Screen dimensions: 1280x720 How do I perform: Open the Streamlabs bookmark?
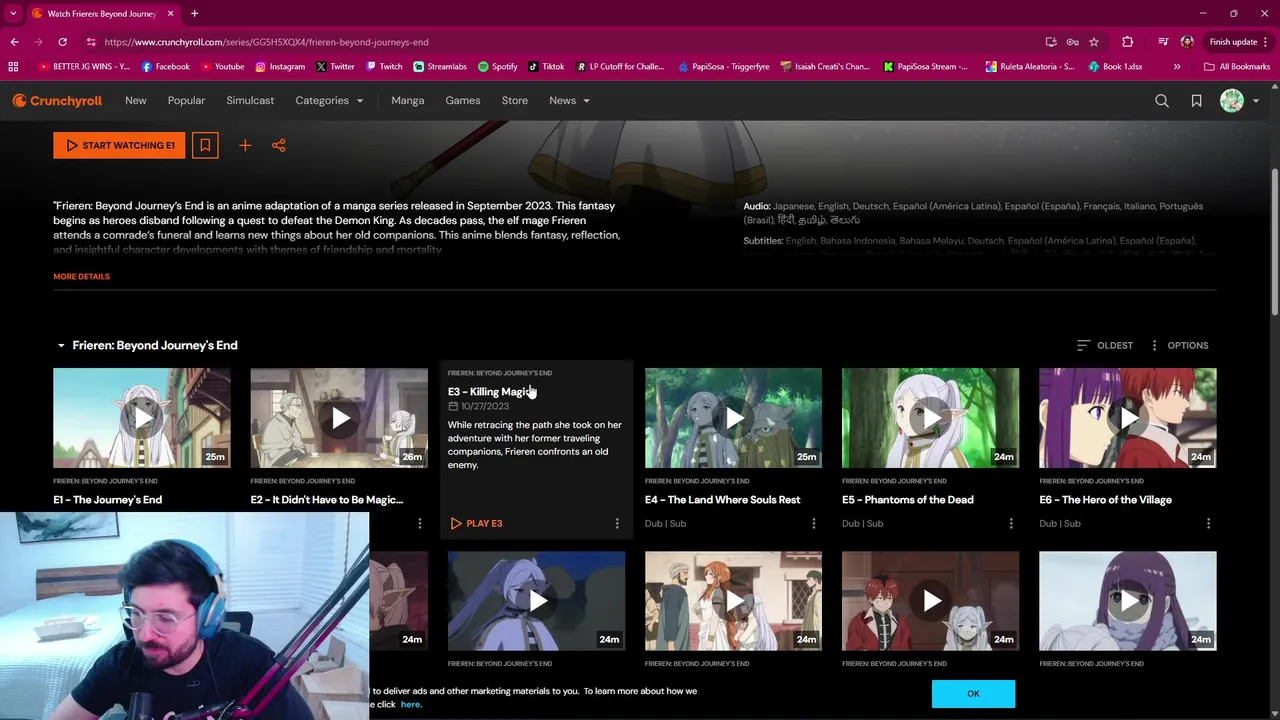440,67
